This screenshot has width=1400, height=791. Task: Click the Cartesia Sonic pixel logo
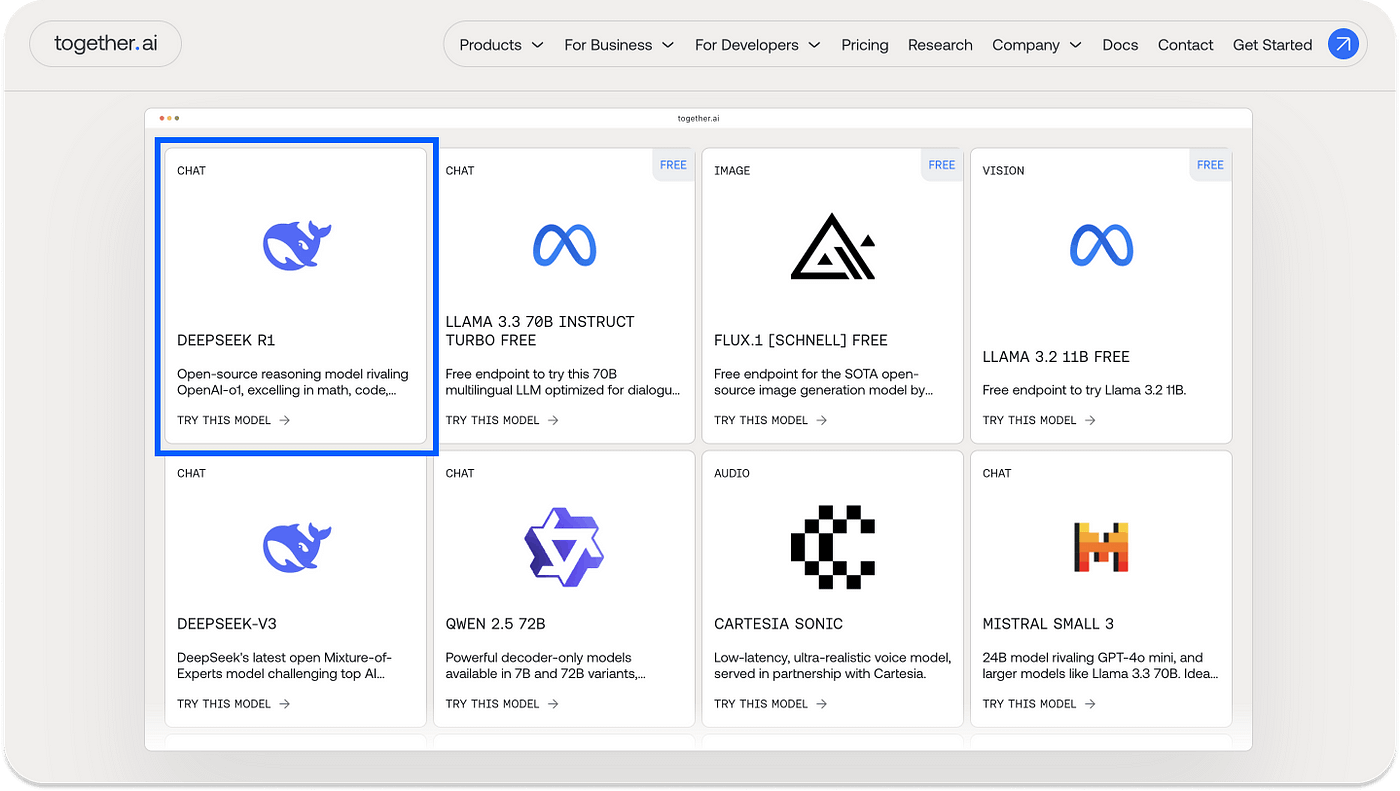833,547
